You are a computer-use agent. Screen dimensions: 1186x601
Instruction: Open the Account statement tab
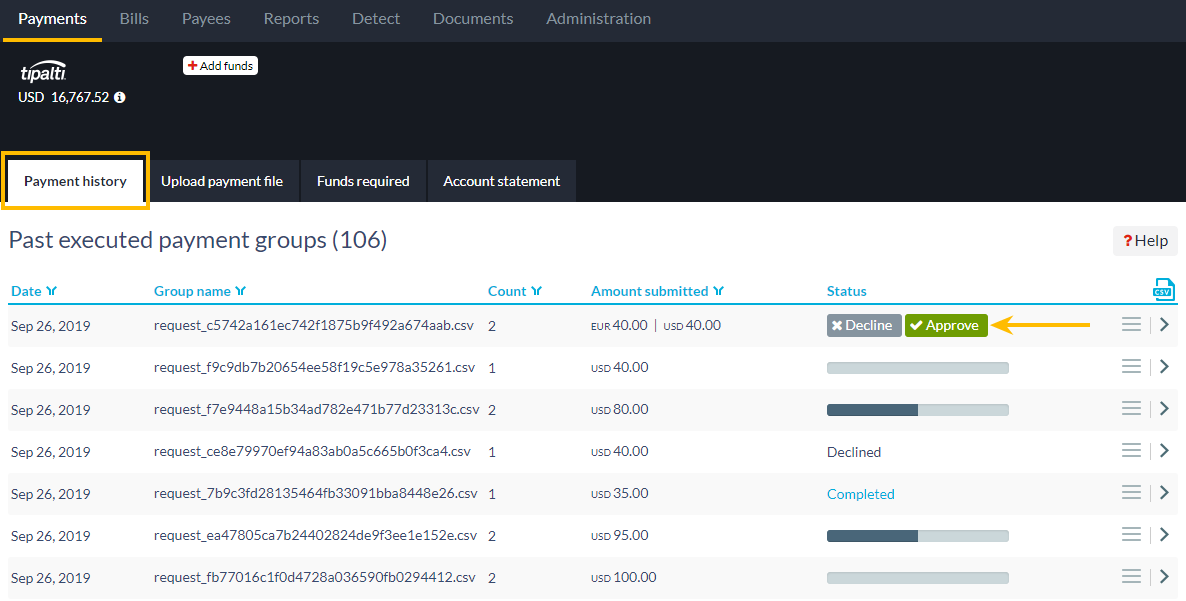(501, 181)
